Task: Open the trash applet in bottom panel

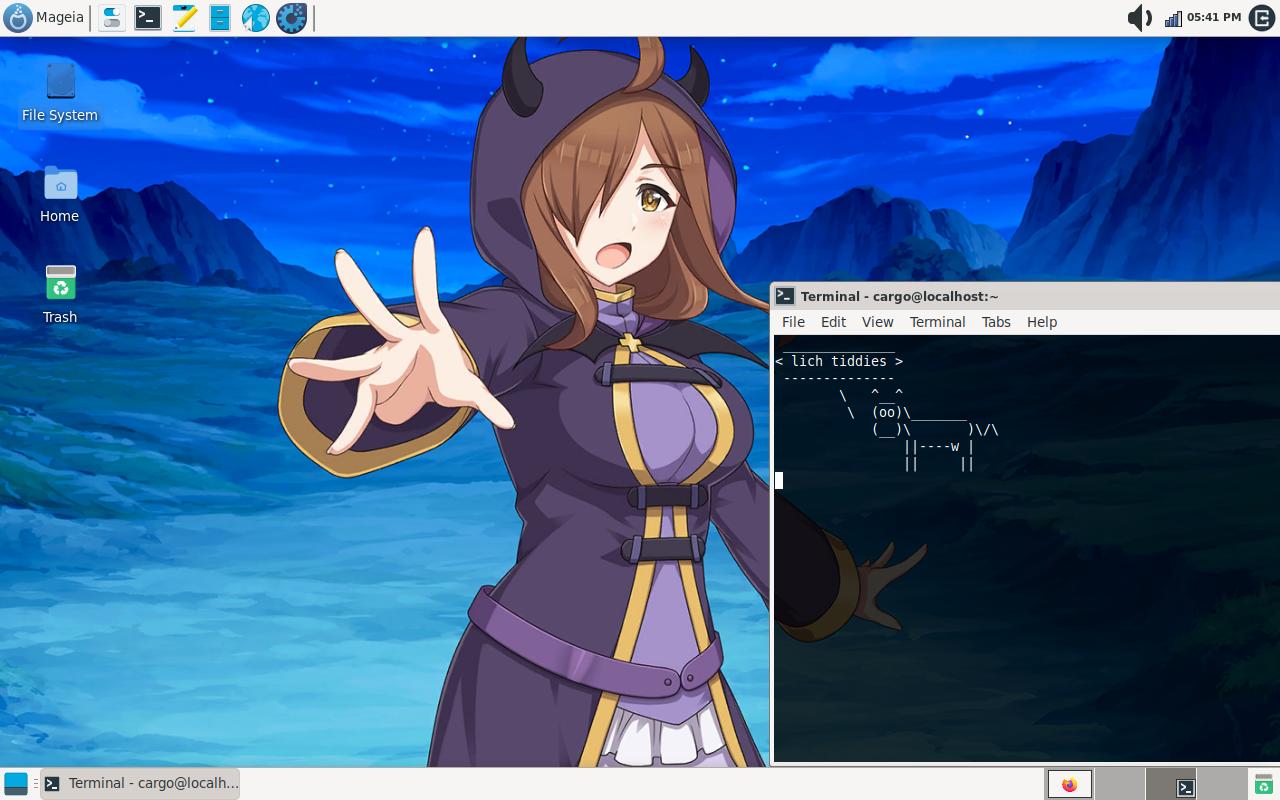Action: (1264, 784)
